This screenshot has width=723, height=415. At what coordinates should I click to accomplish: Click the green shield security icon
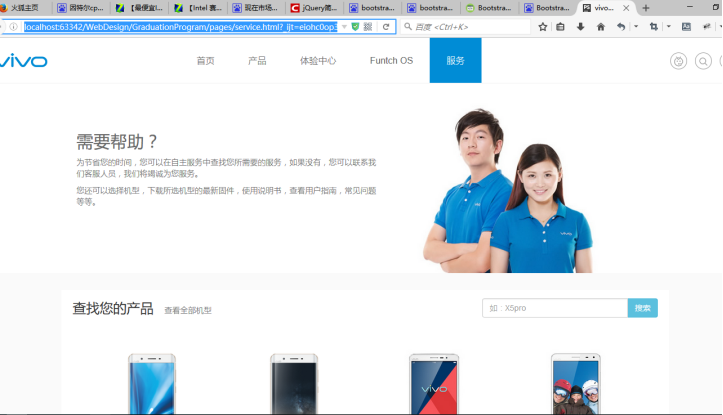coord(355,27)
